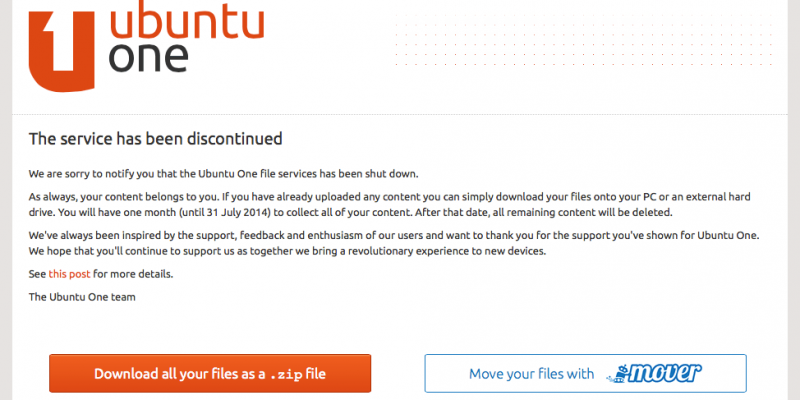Open the "this post" link
The height and width of the screenshot is (400, 800).
69,274
